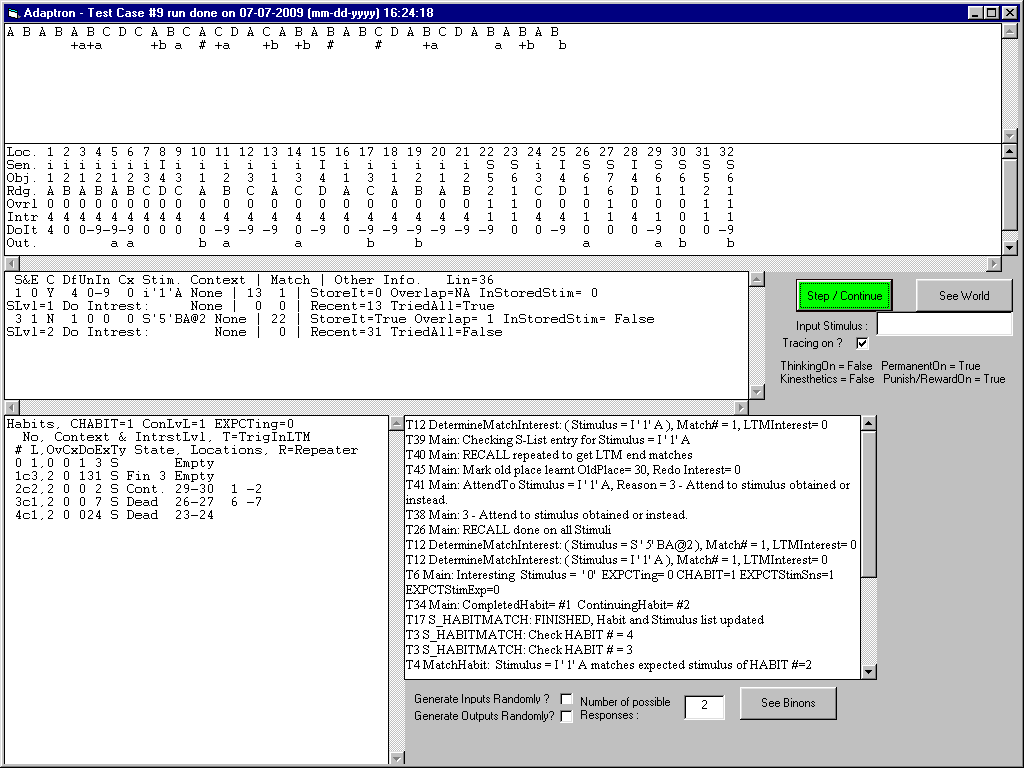Click the T12 line with Stimulus S'5'BA@2
The image size is (1024, 768).
click(x=631, y=545)
